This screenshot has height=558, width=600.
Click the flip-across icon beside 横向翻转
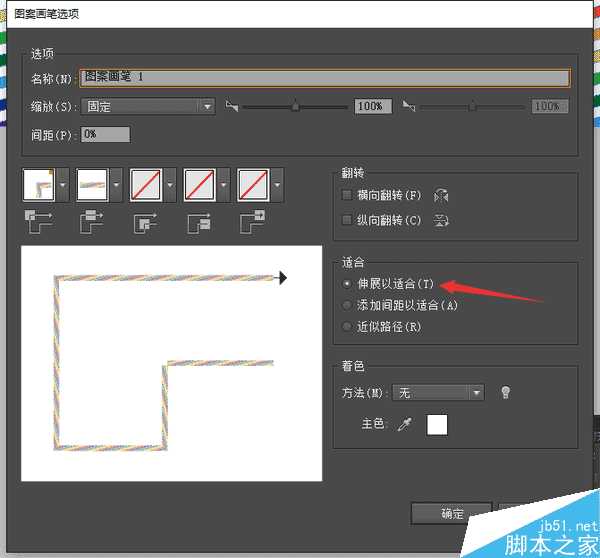tap(441, 196)
